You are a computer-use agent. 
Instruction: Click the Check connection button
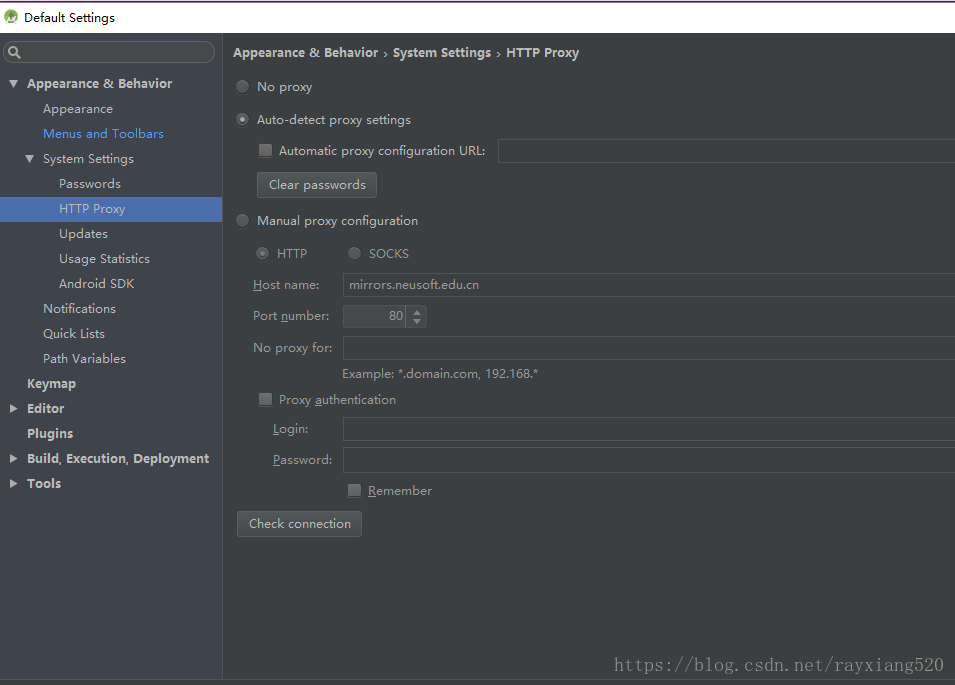pyautogui.click(x=299, y=524)
